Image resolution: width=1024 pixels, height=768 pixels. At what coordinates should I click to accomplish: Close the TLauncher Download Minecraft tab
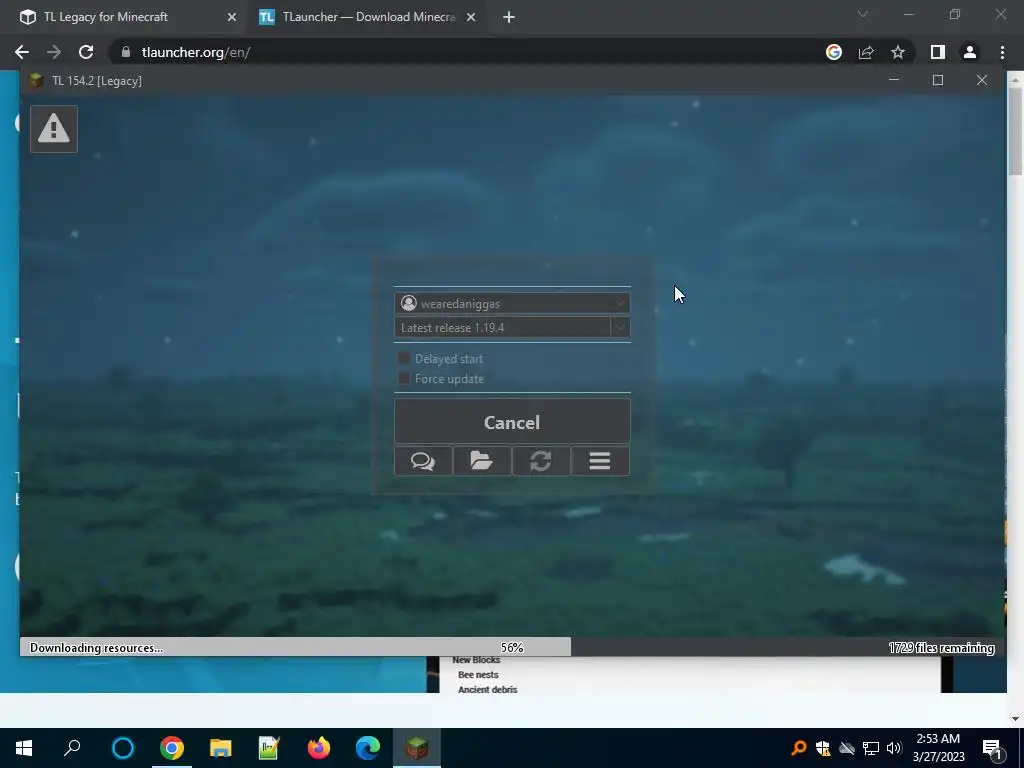point(471,17)
